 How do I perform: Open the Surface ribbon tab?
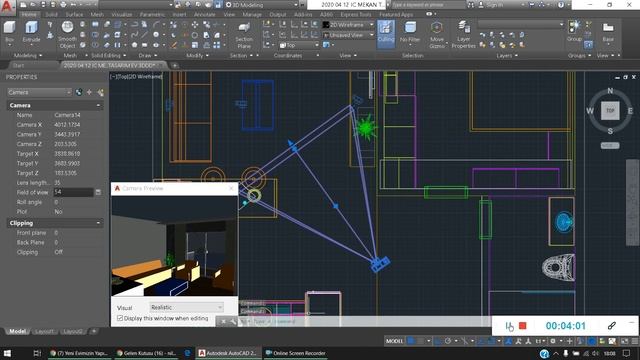(74, 14)
